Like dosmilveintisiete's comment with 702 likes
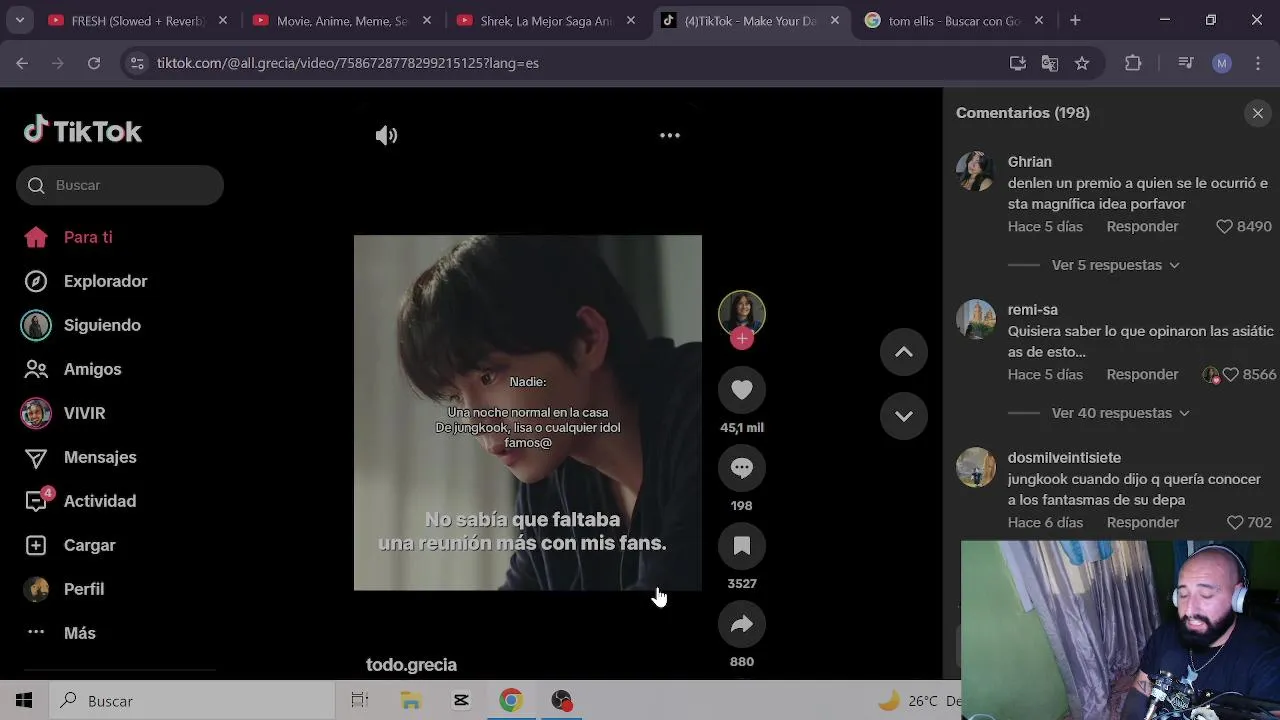1280x720 pixels. click(x=1235, y=523)
